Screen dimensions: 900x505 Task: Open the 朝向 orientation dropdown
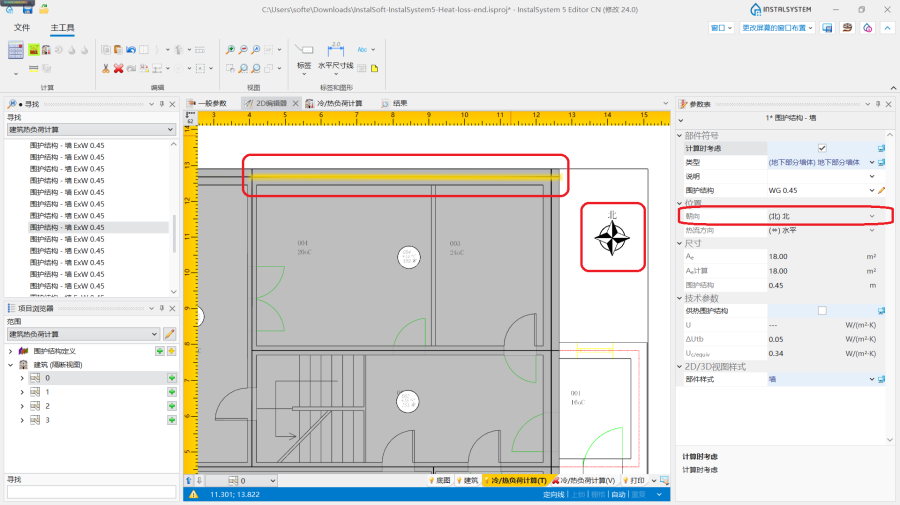click(871, 216)
